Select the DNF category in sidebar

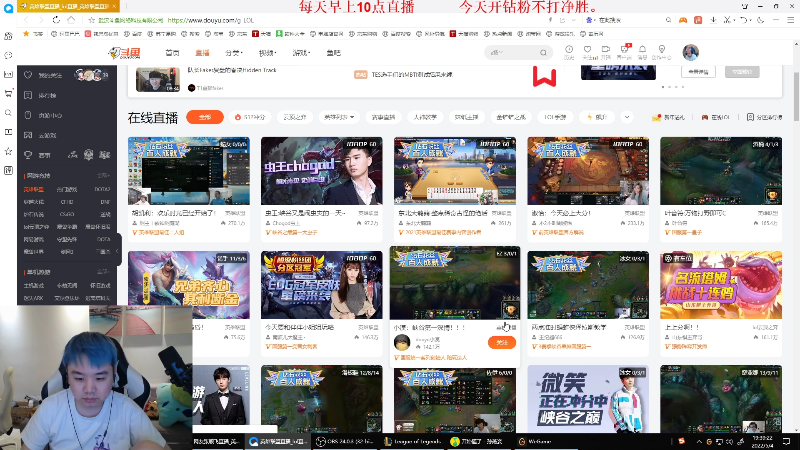105,202
